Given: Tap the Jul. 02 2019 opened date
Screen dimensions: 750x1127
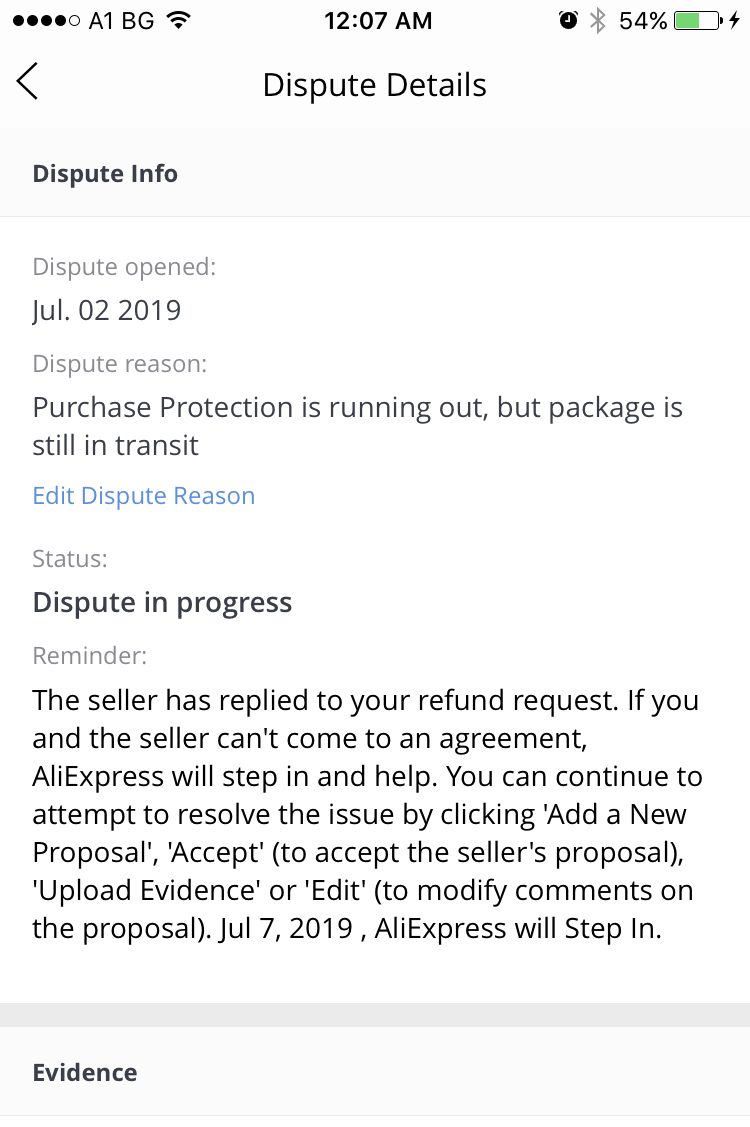Looking at the screenshot, I should (x=107, y=310).
